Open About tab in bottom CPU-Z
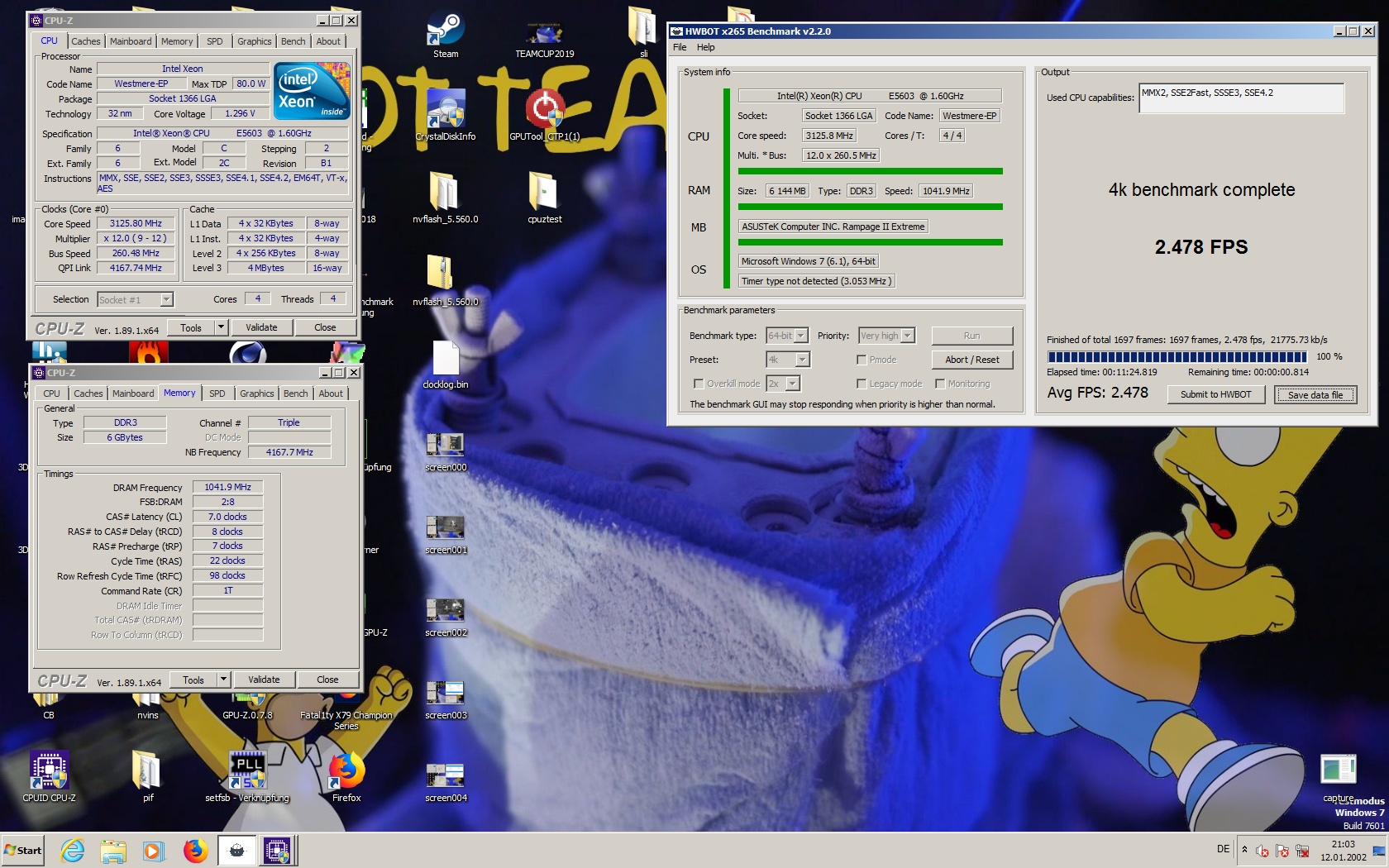The height and width of the screenshot is (868, 1389). pos(331,393)
